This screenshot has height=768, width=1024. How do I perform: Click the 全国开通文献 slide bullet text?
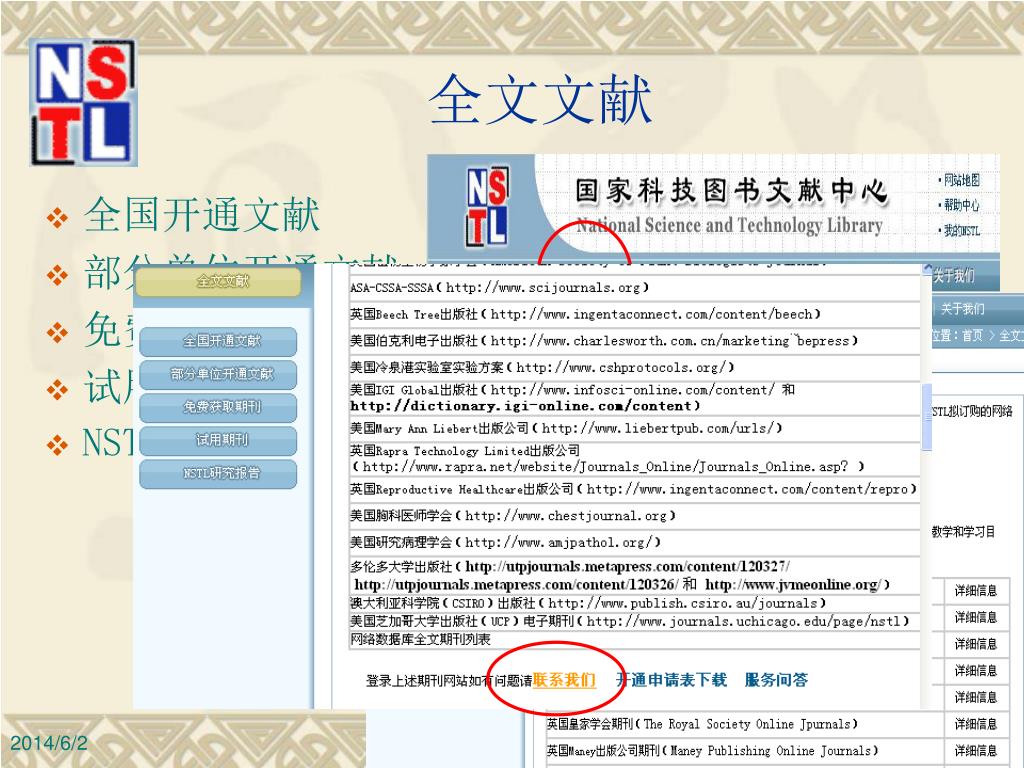[202, 214]
